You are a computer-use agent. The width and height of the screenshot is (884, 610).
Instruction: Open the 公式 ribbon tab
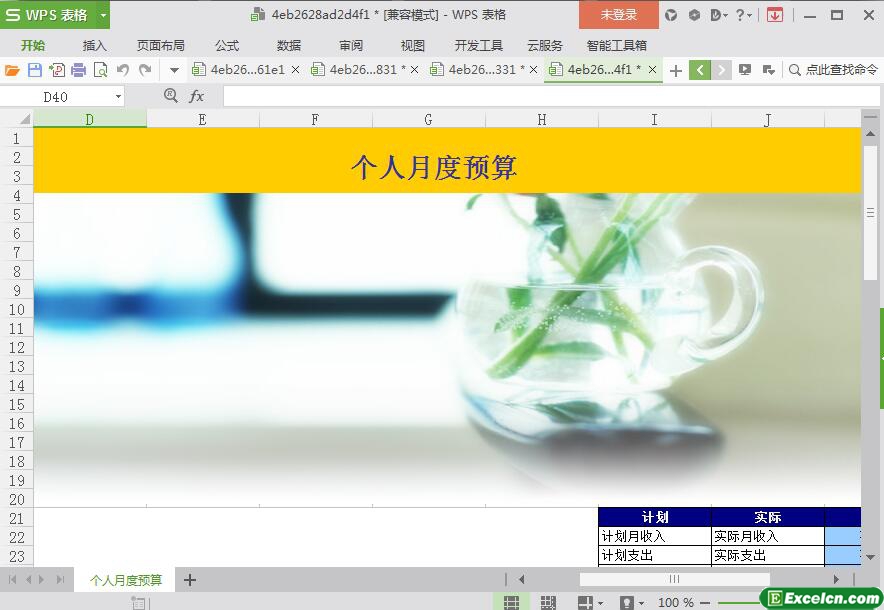pyautogui.click(x=227, y=46)
